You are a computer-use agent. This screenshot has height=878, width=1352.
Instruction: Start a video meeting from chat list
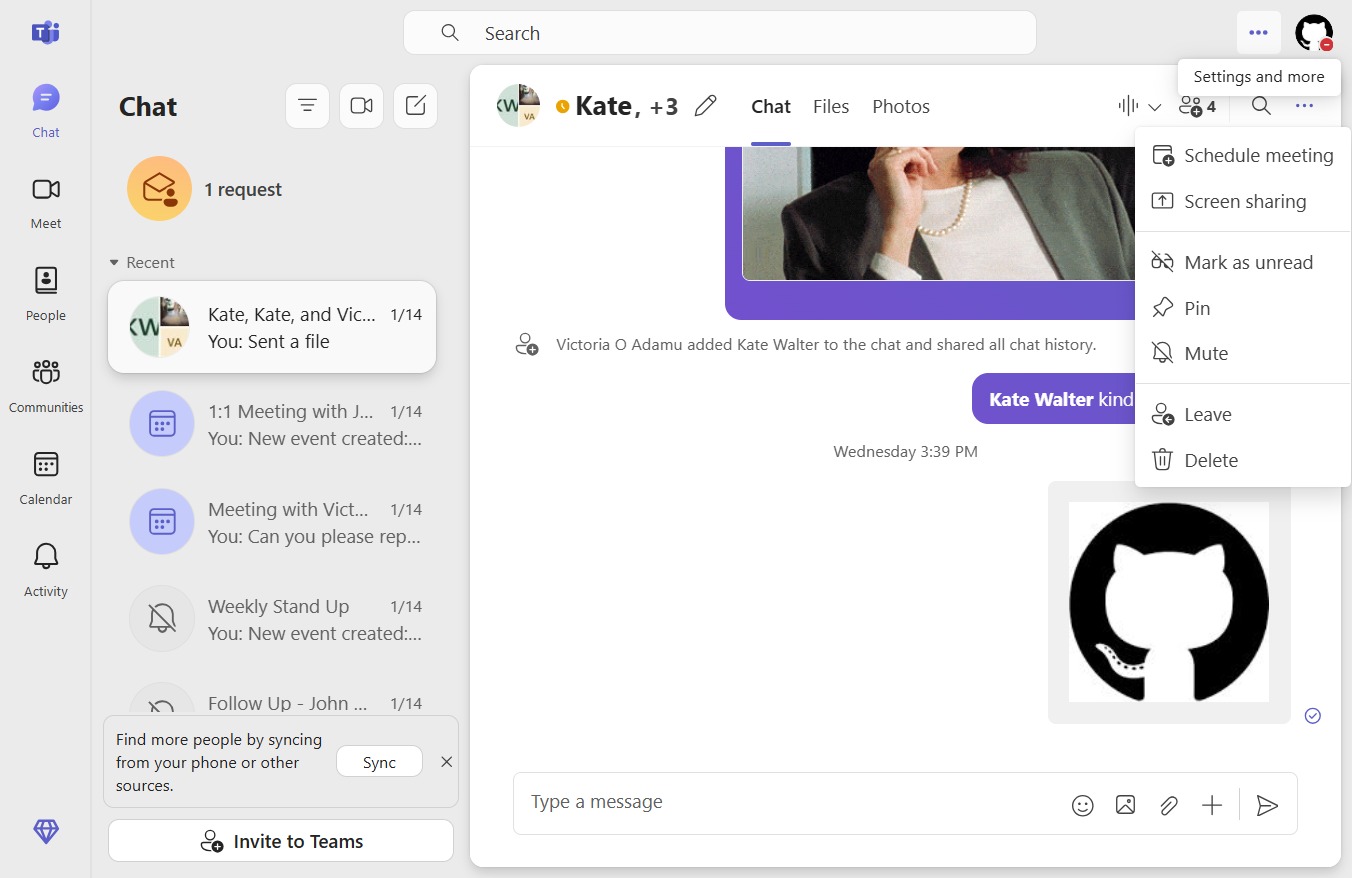(362, 106)
